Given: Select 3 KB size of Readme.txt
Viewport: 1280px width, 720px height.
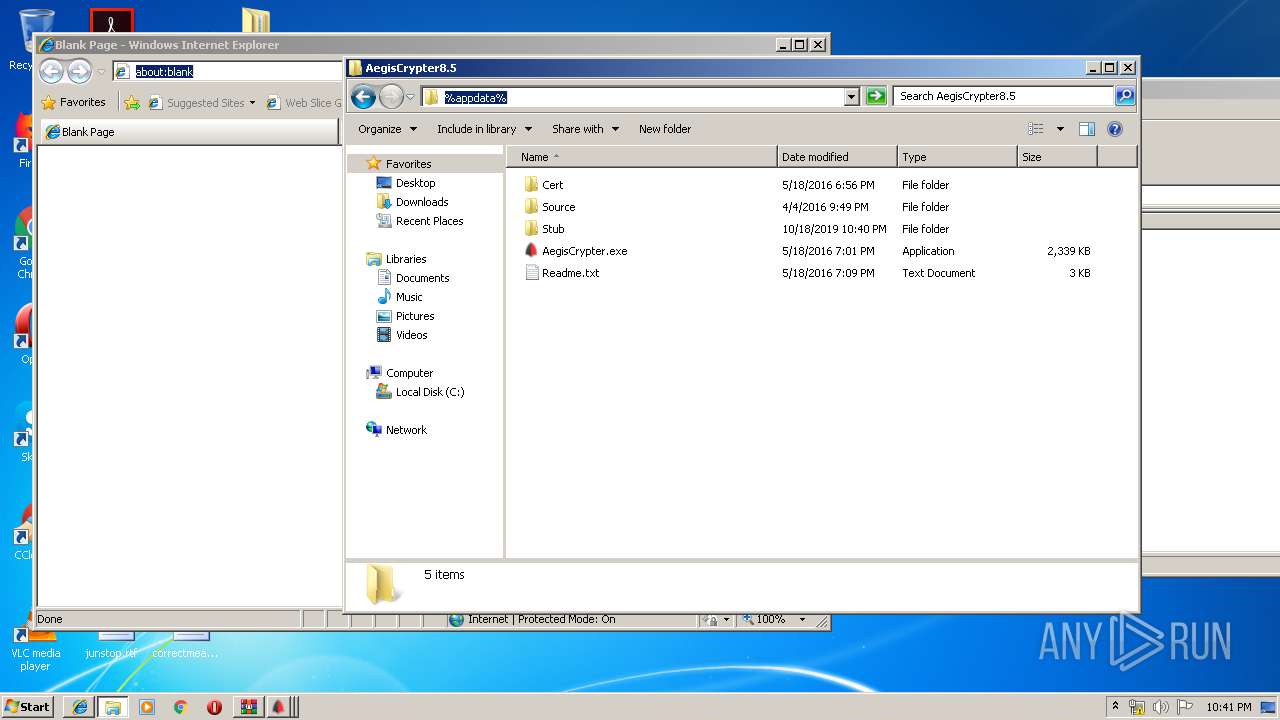Looking at the screenshot, I should (1079, 273).
